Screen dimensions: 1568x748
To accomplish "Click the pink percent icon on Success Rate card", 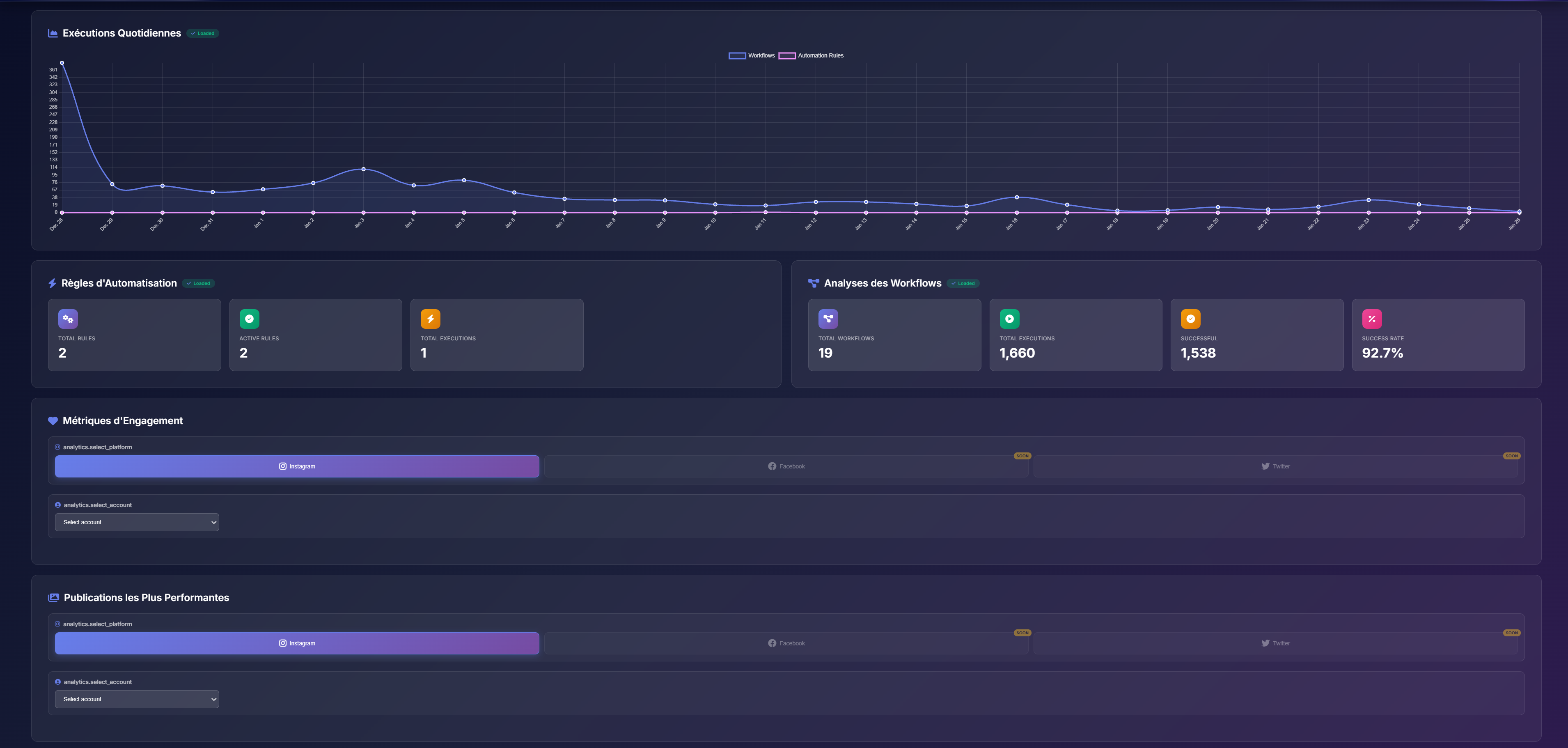I will point(1372,318).
